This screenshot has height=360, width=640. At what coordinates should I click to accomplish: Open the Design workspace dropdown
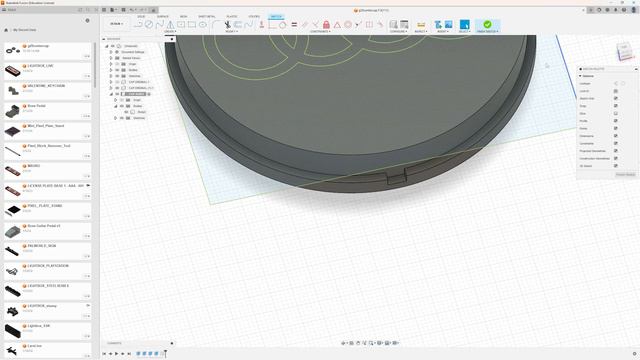116,24
